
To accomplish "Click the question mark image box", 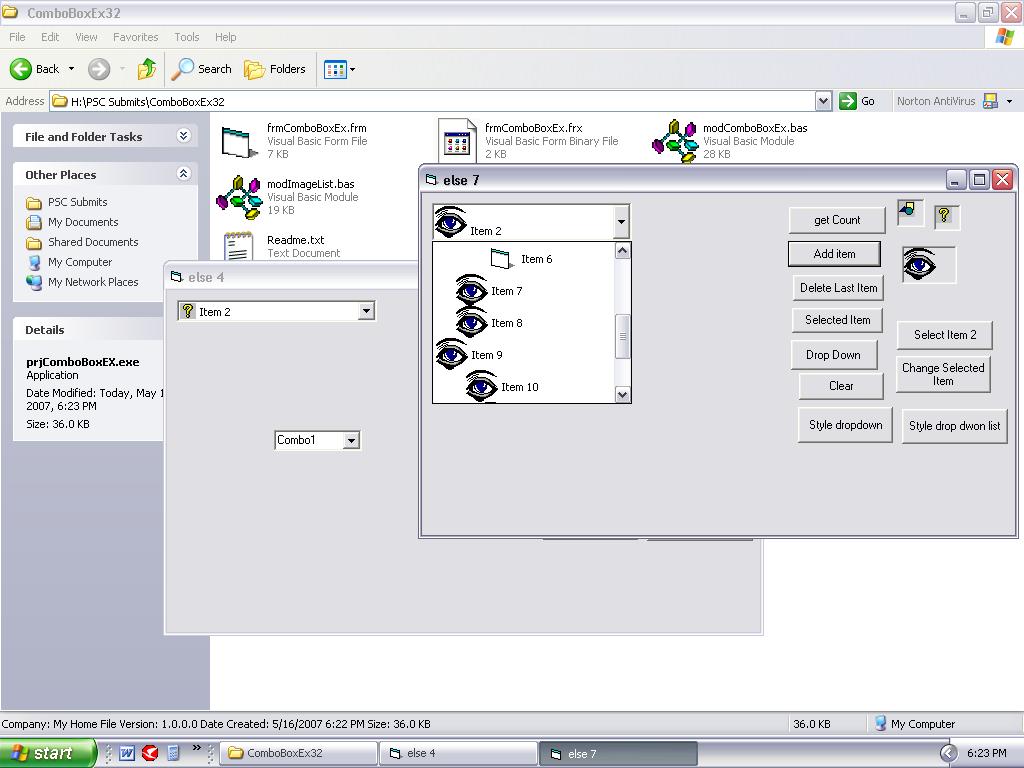I will click(x=946, y=216).
